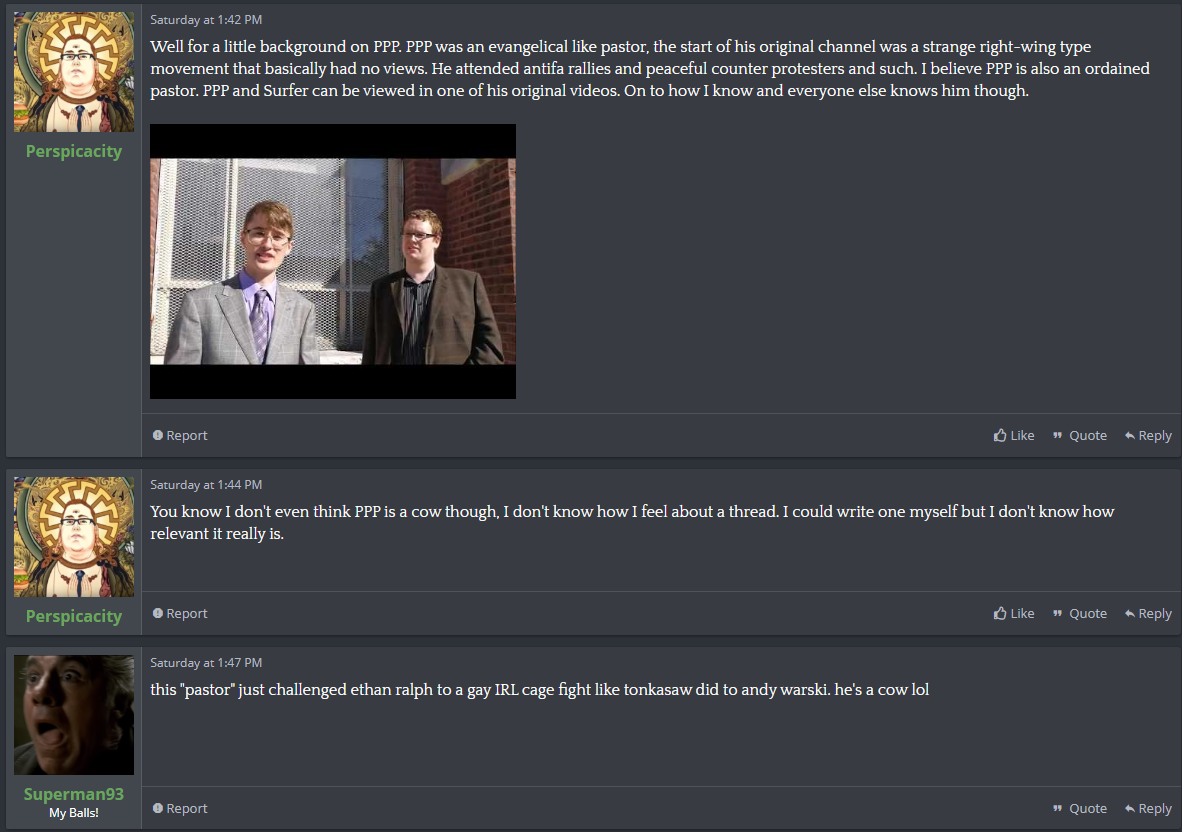Screen dimensions: 1182x832
Task: Open Perspicacity's avatar on the second post
Action: click(x=74, y=537)
